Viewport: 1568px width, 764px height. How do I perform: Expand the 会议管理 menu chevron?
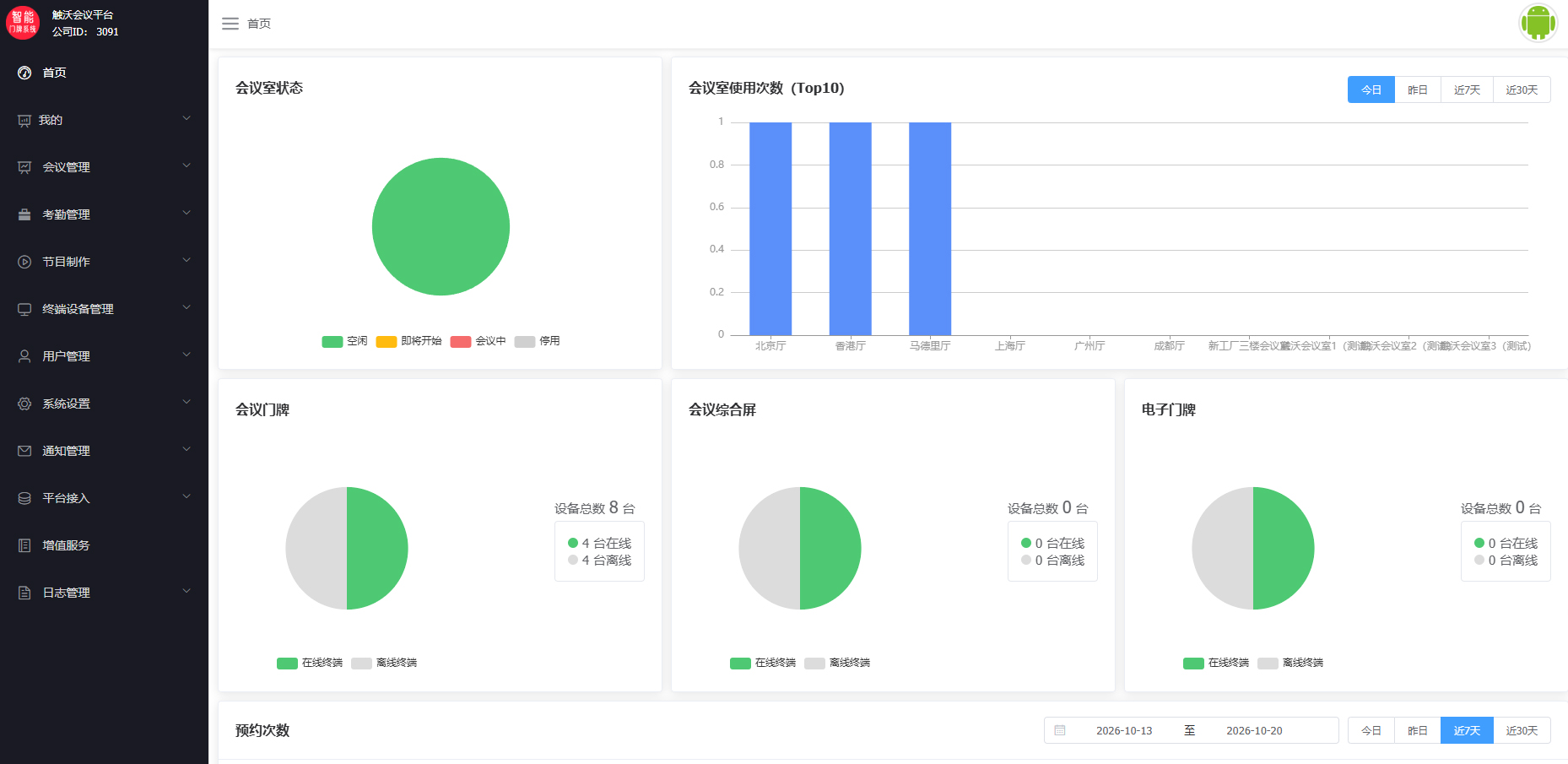tap(187, 166)
